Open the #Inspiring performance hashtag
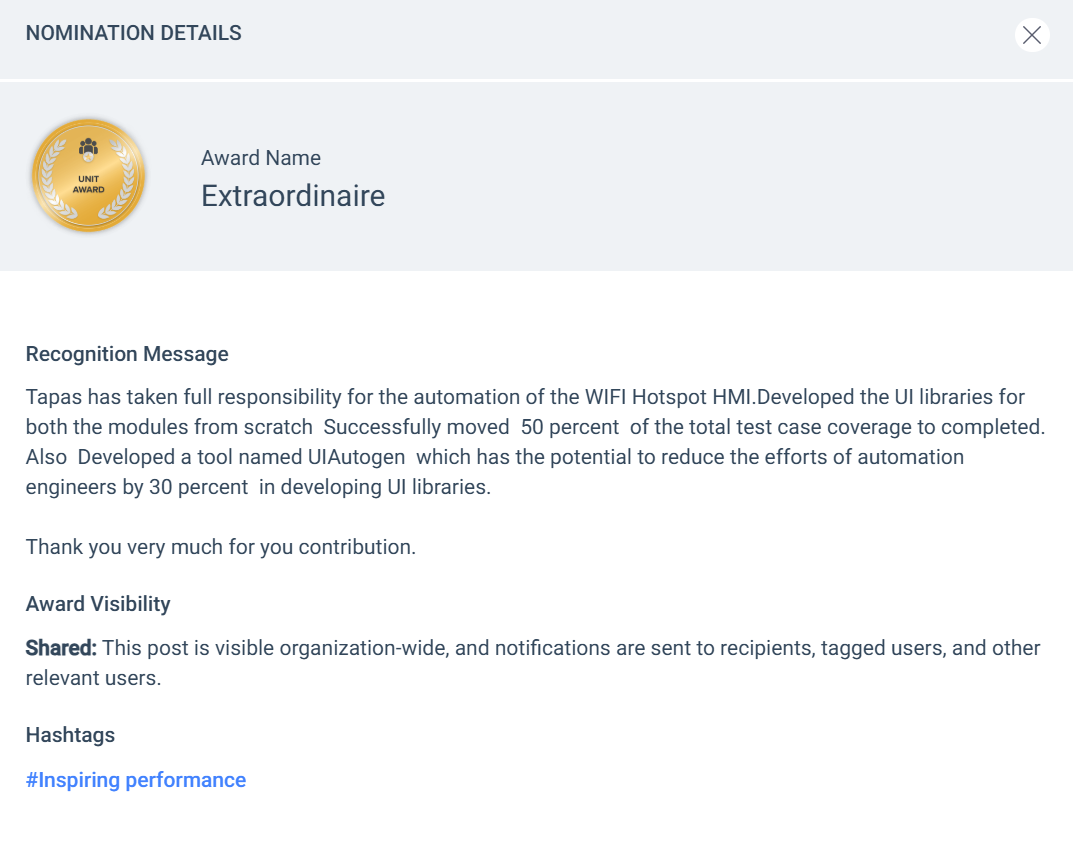The width and height of the screenshot is (1073, 842). click(x=136, y=780)
